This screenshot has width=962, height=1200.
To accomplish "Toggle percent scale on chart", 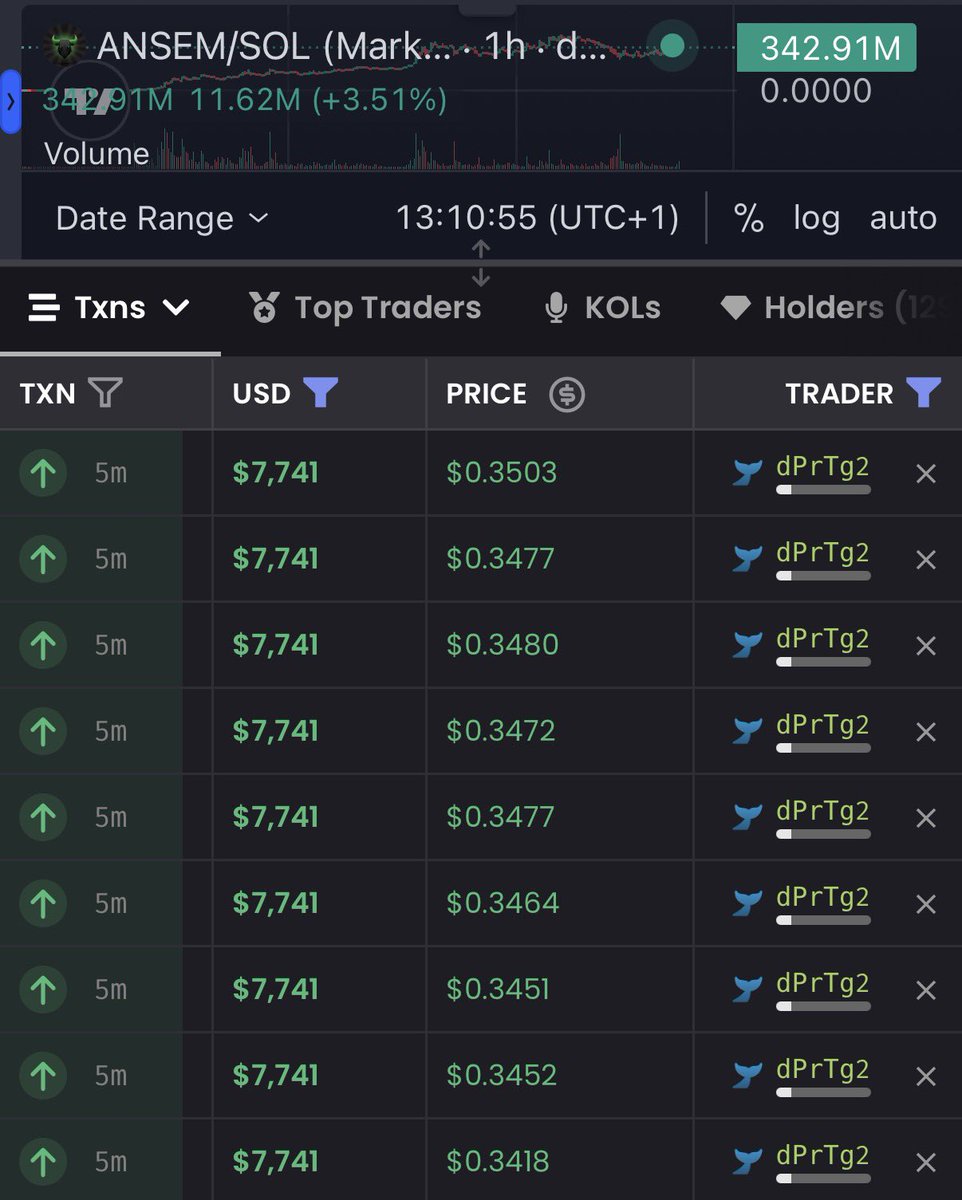I will tap(749, 218).
